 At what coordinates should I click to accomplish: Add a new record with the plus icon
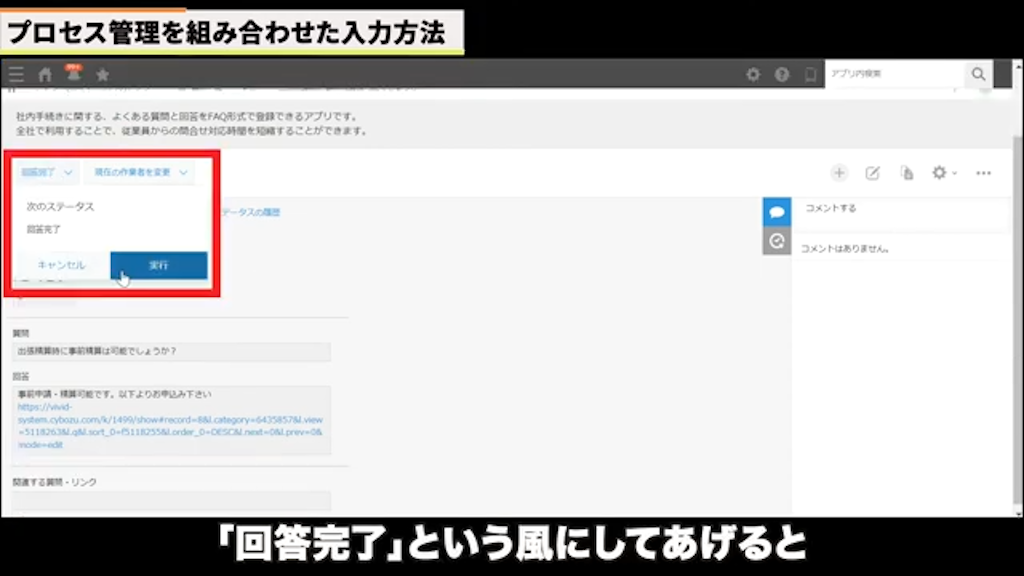pyautogui.click(x=840, y=172)
